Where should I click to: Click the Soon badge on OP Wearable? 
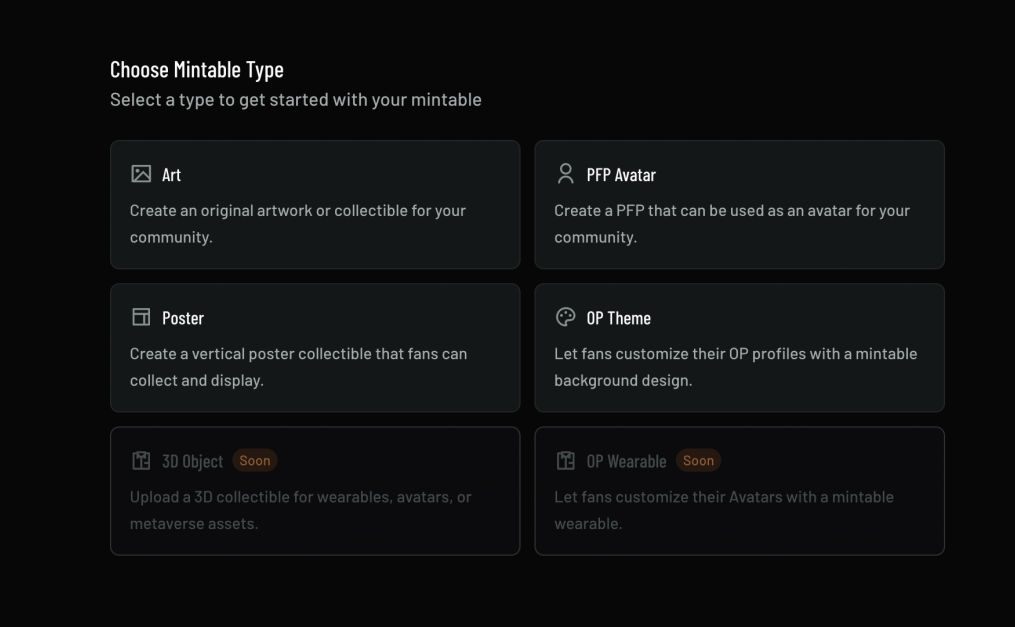[699, 460]
